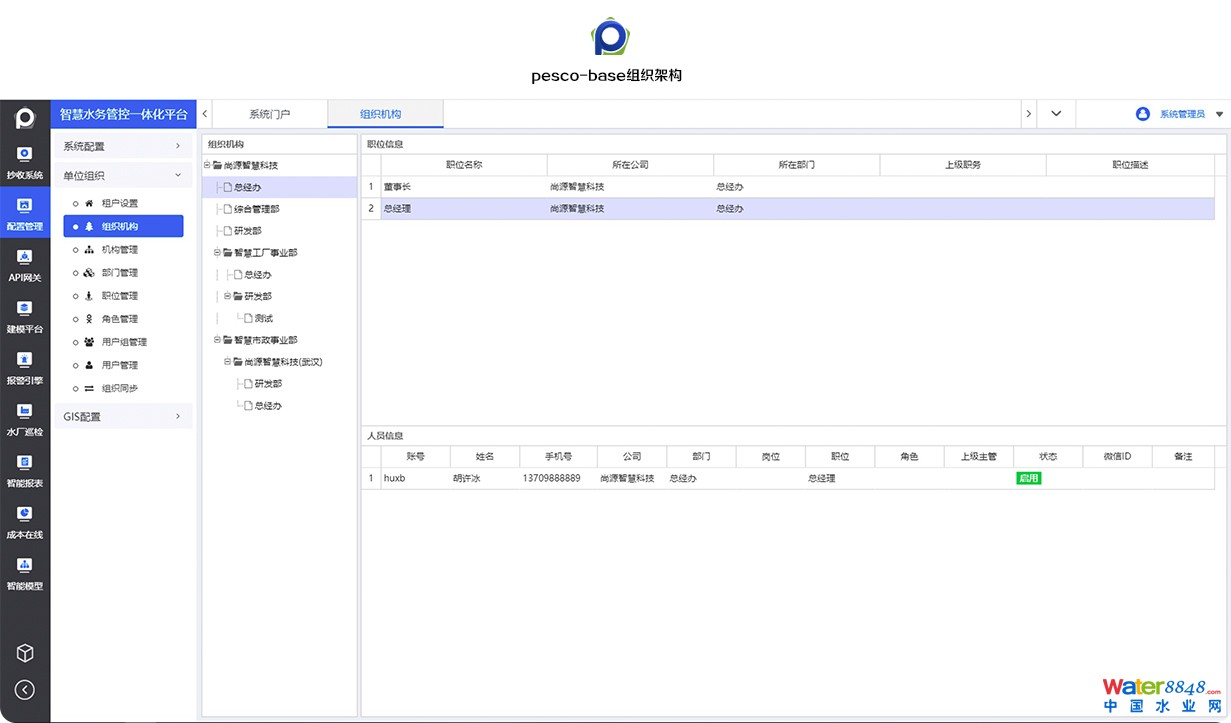Select the API网关 sidebar icon

coord(25,258)
